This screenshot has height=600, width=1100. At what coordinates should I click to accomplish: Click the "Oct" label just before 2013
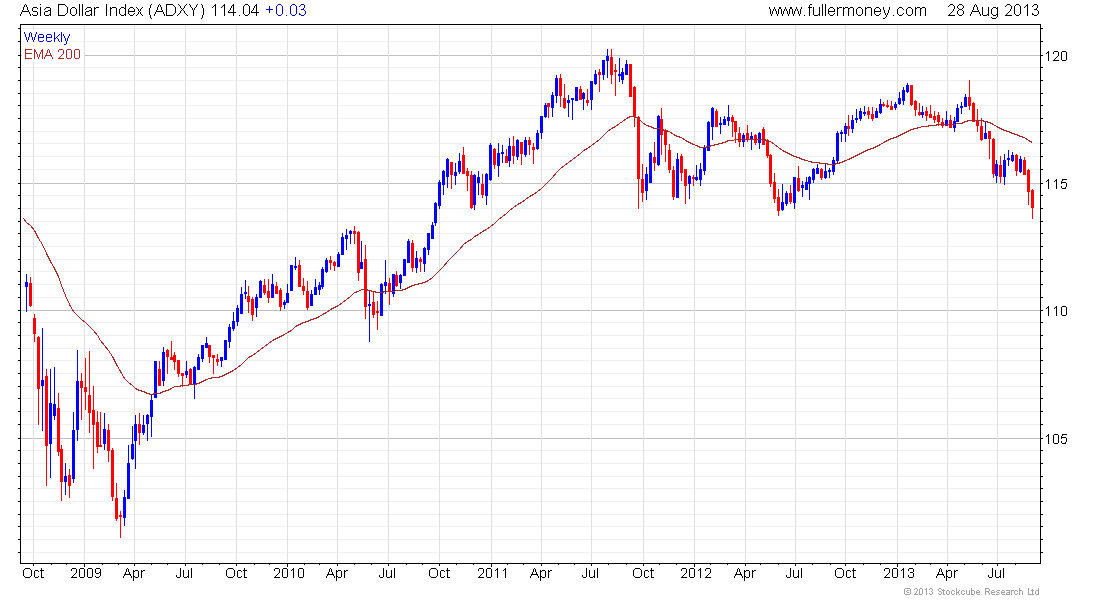coord(845,573)
